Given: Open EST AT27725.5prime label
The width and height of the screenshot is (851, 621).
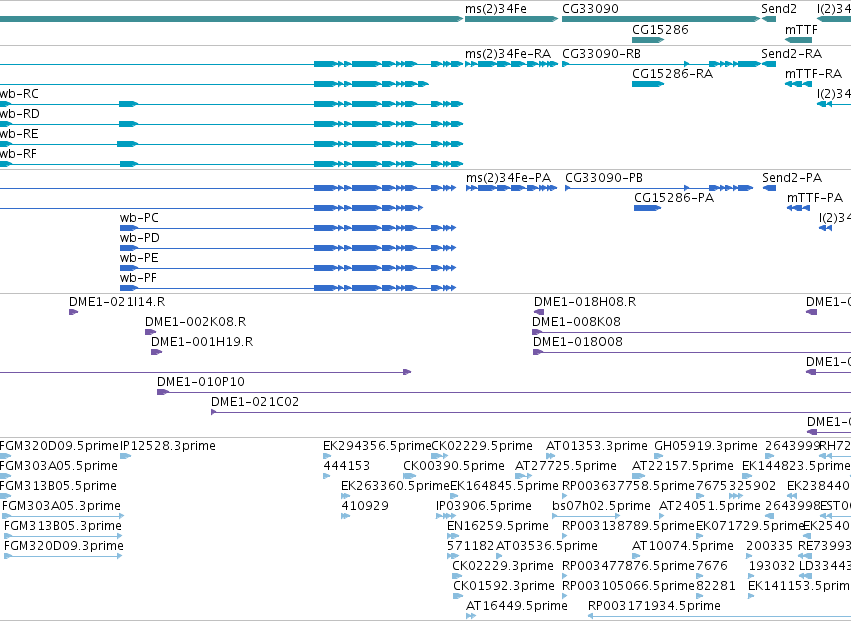Looking at the screenshot, I should point(566,466).
